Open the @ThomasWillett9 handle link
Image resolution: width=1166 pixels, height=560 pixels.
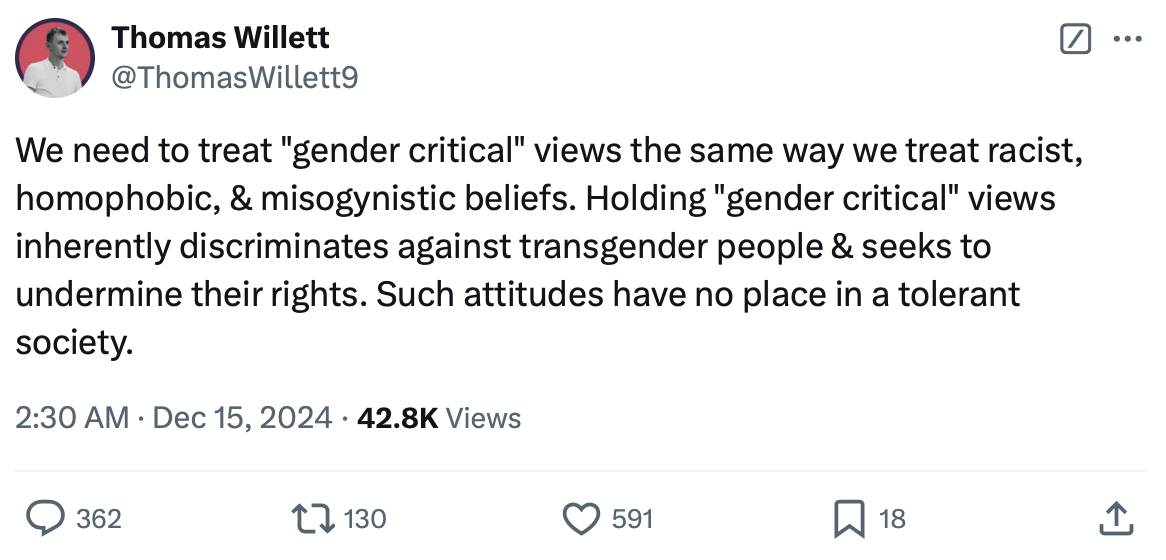point(234,76)
